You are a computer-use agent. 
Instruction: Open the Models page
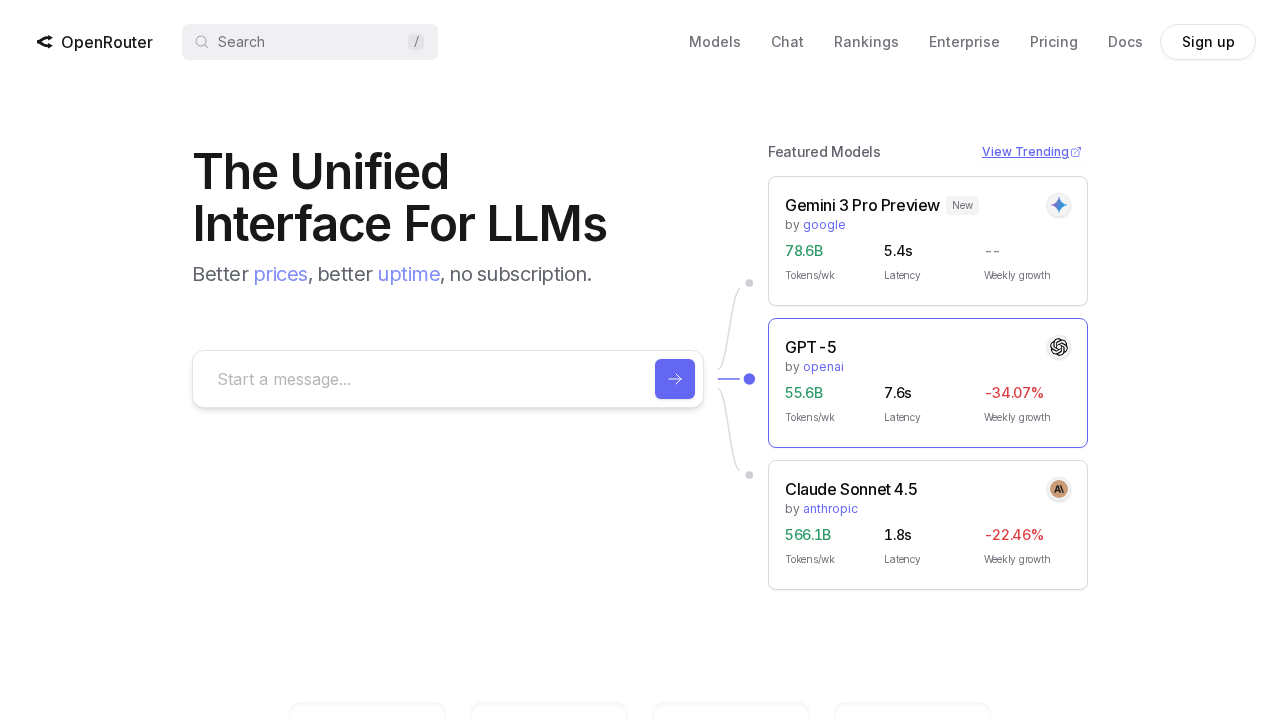tap(714, 42)
